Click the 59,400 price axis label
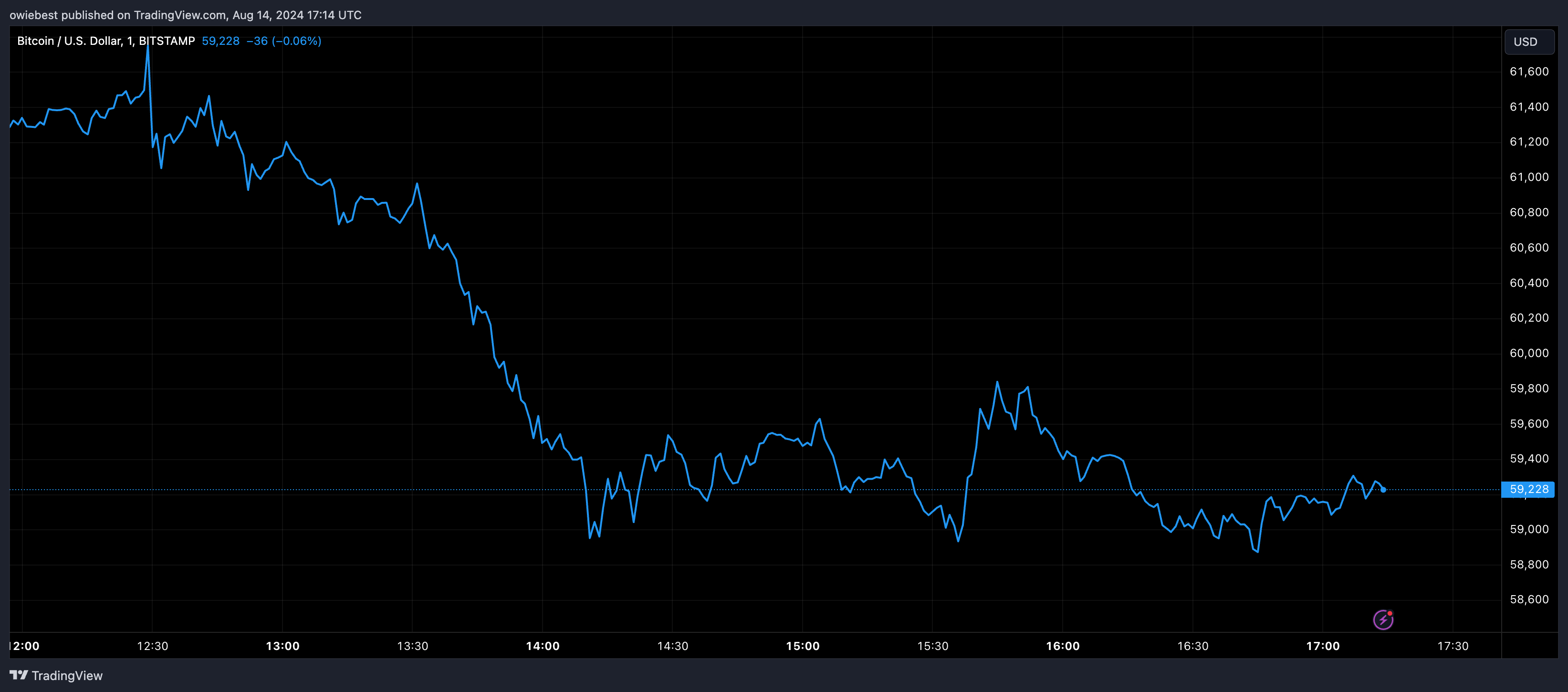 coord(1528,458)
